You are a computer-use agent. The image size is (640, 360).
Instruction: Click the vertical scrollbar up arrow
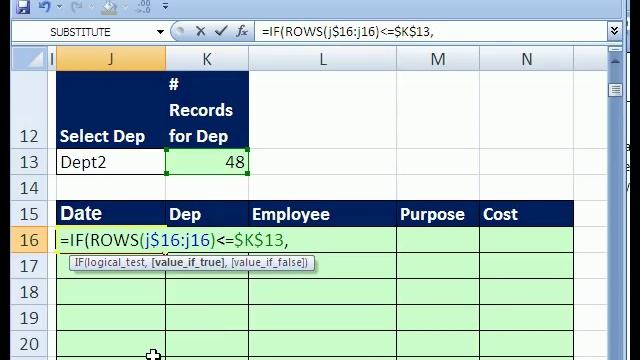[x=615, y=62]
